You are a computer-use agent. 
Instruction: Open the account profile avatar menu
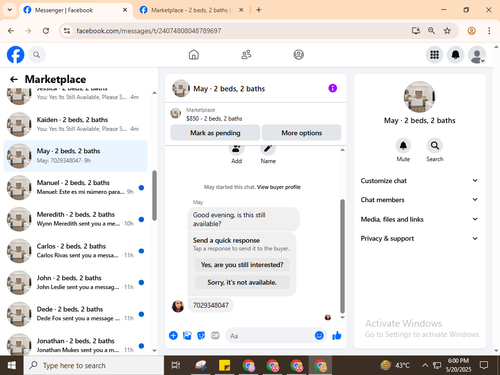pyautogui.click(x=477, y=55)
